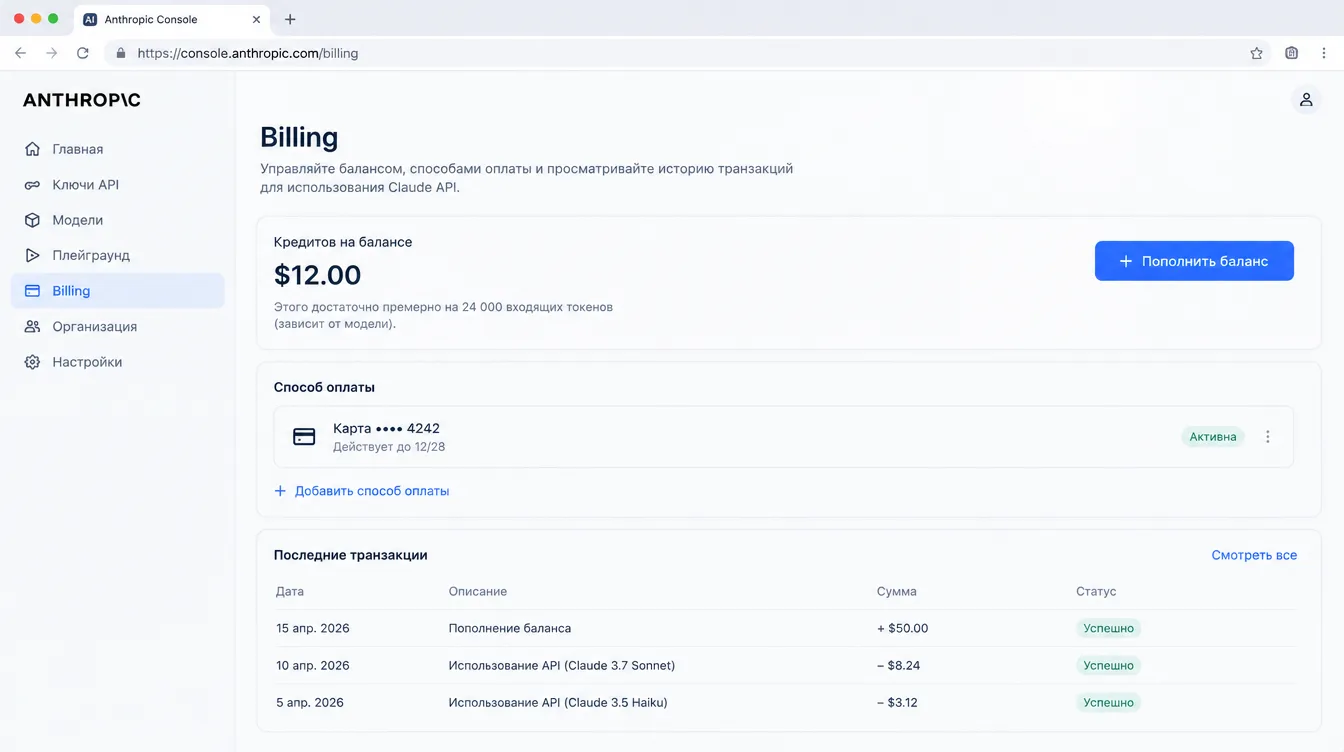Image resolution: width=1344 pixels, height=752 pixels.
Task: Click the Способ оплаты heading
Action: [x=324, y=387]
